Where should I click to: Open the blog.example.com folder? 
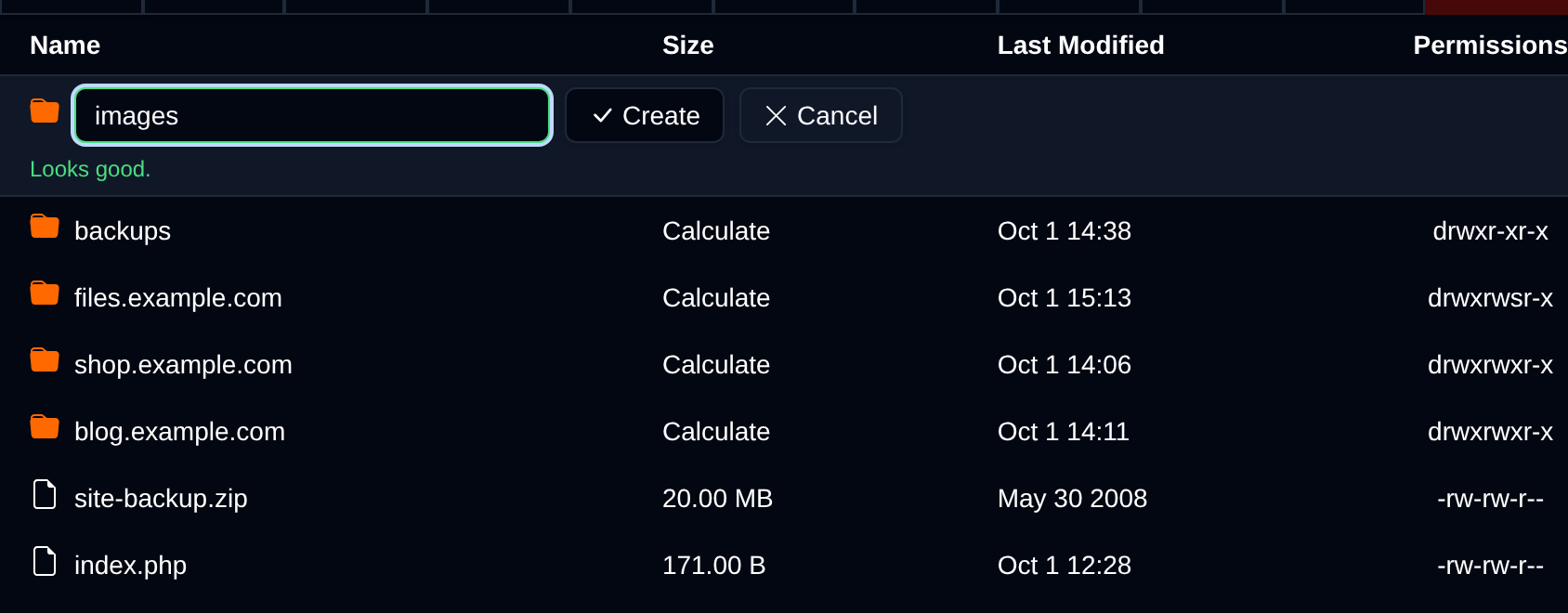[179, 432]
